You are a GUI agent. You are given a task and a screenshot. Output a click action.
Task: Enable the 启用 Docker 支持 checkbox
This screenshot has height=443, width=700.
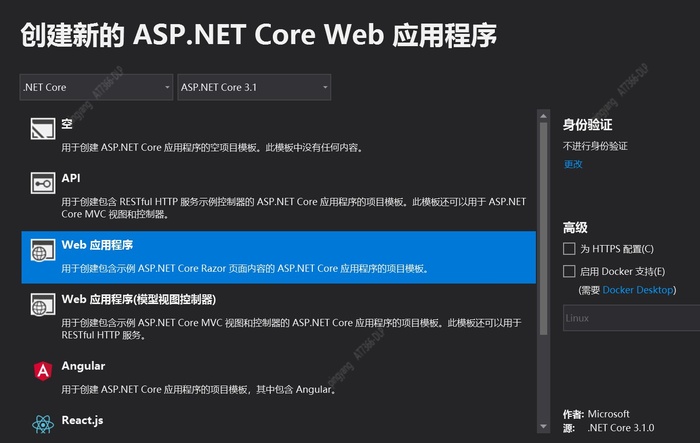(x=569, y=271)
